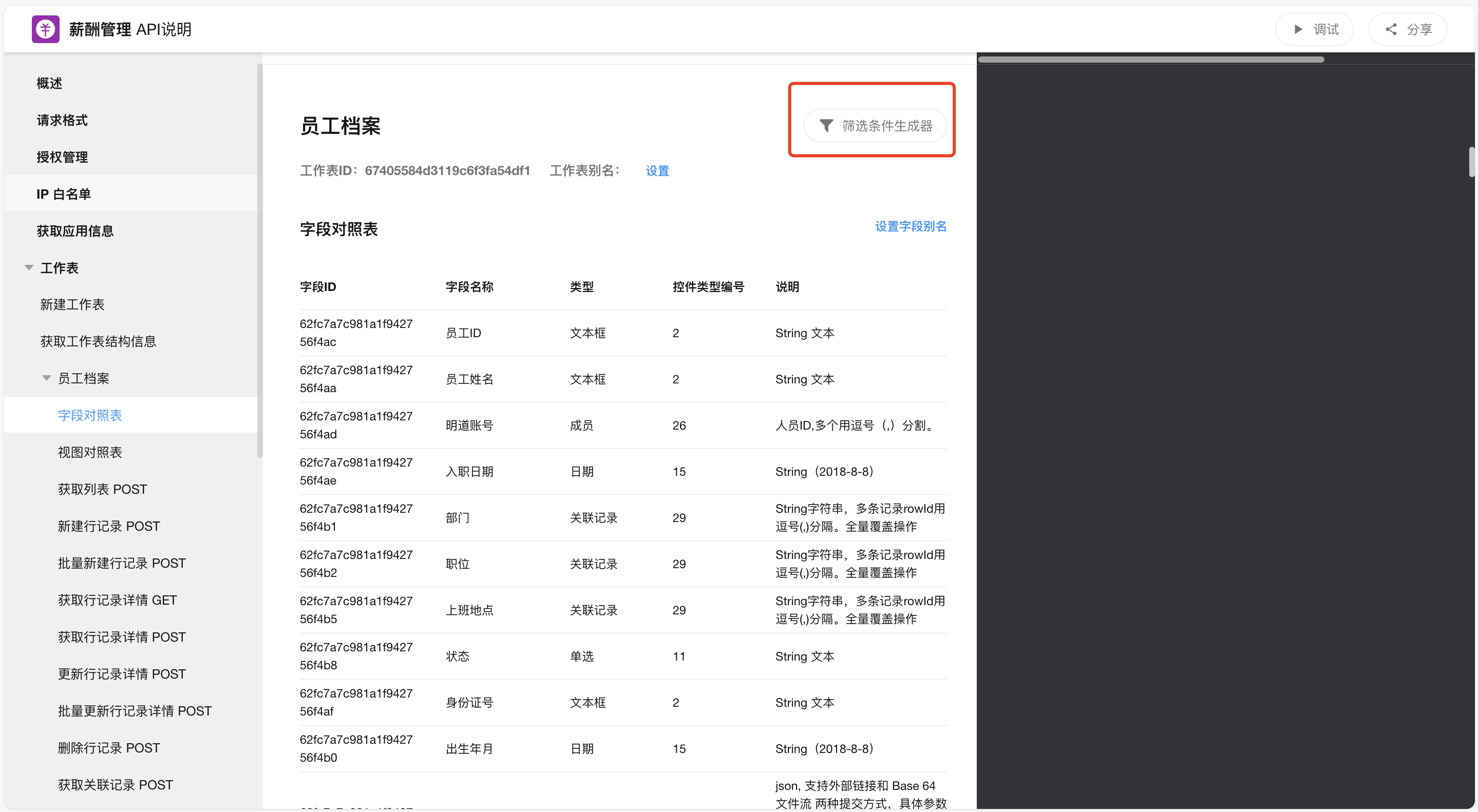This screenshot has width=1478, height=812.
Task: Open 更新行记录详情 POST entry
Action: [122, 674]
